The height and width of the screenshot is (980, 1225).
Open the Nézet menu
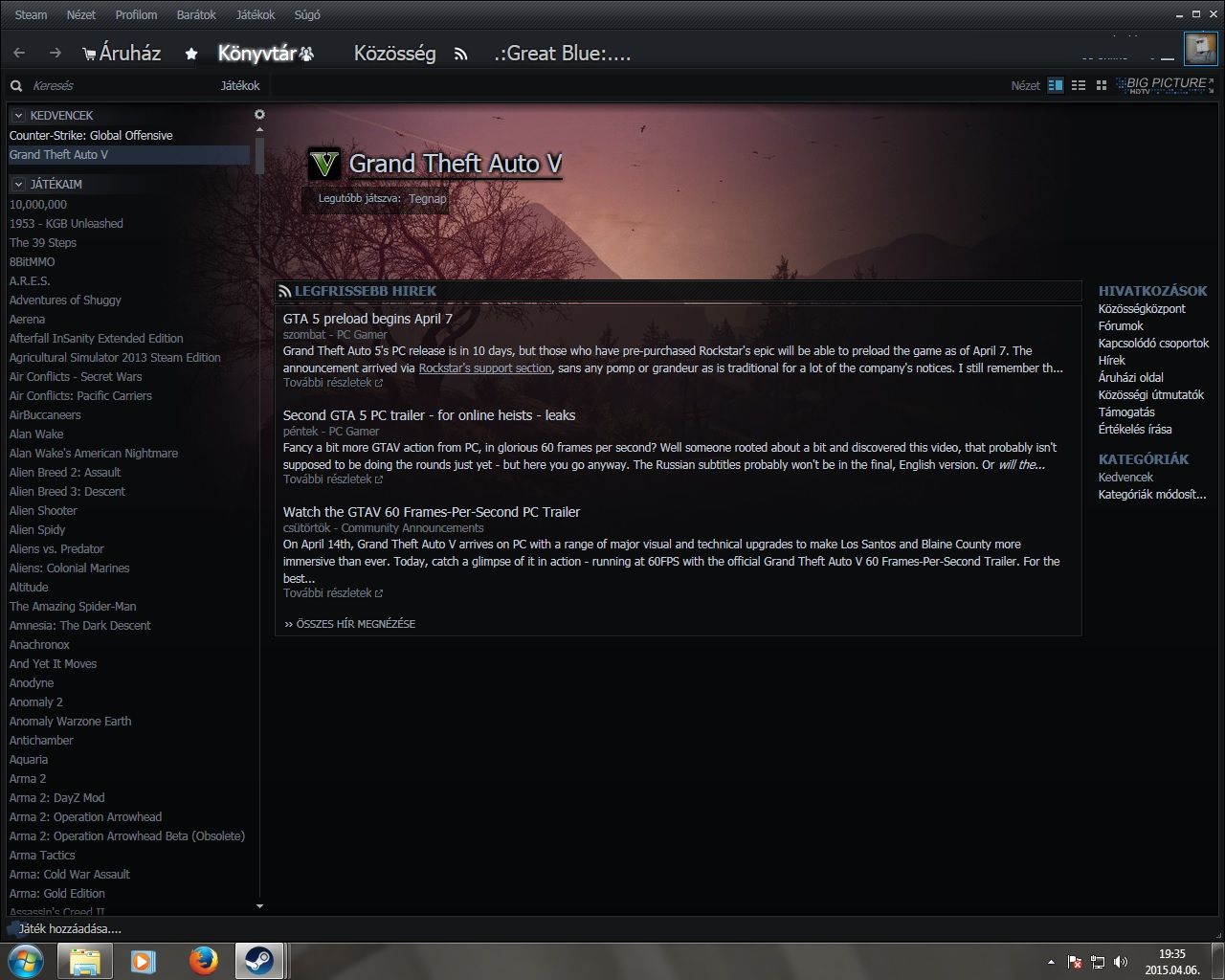pyautogui.click(x=81, y=15)
